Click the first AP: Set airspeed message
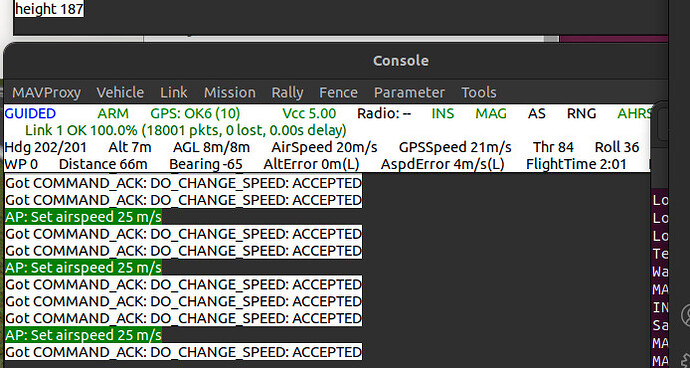 click(x=84, y=217)
